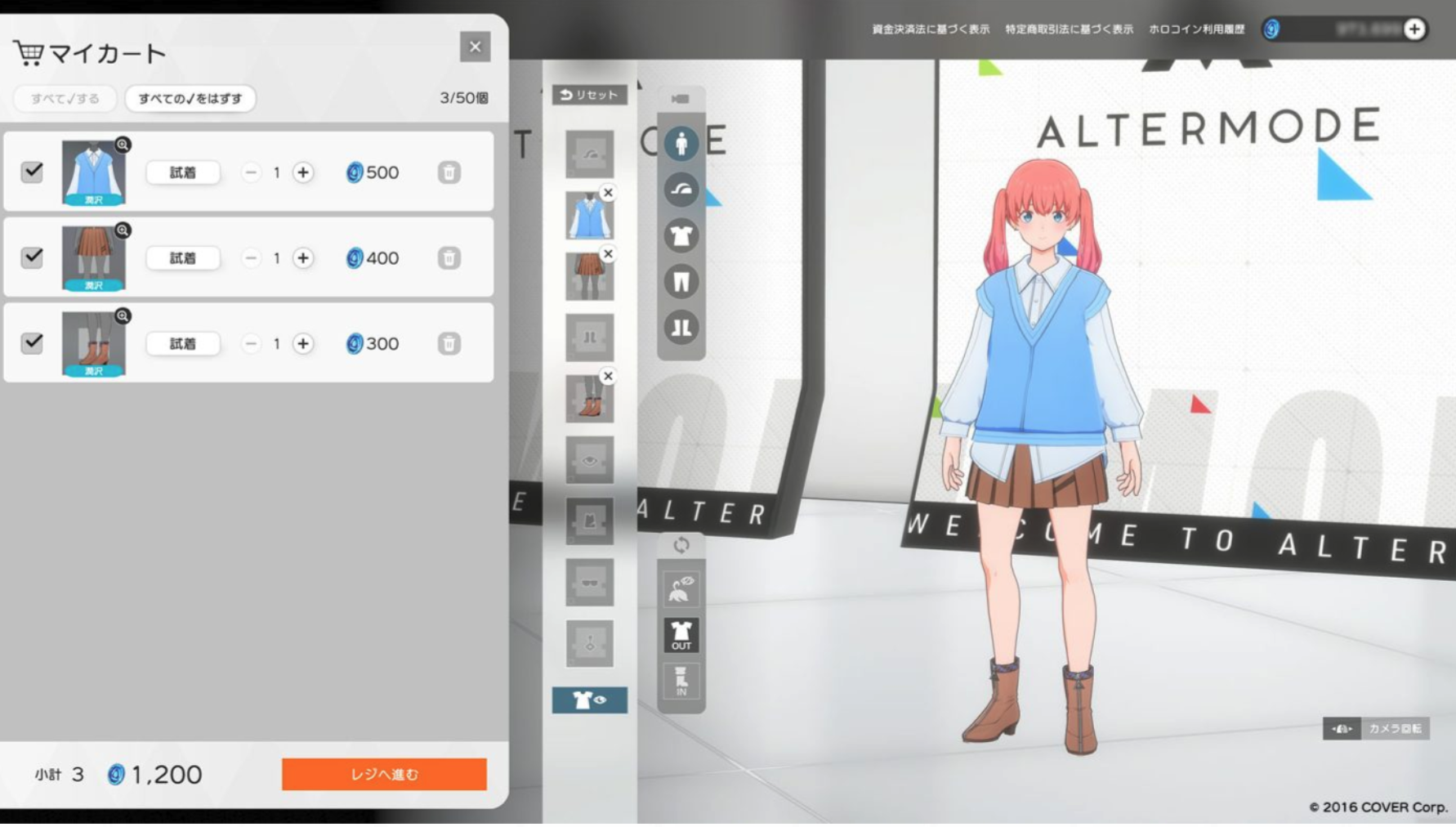Try on the skirt via 試着
This screenshot has height=827, width=1456.
pos(183,258)
